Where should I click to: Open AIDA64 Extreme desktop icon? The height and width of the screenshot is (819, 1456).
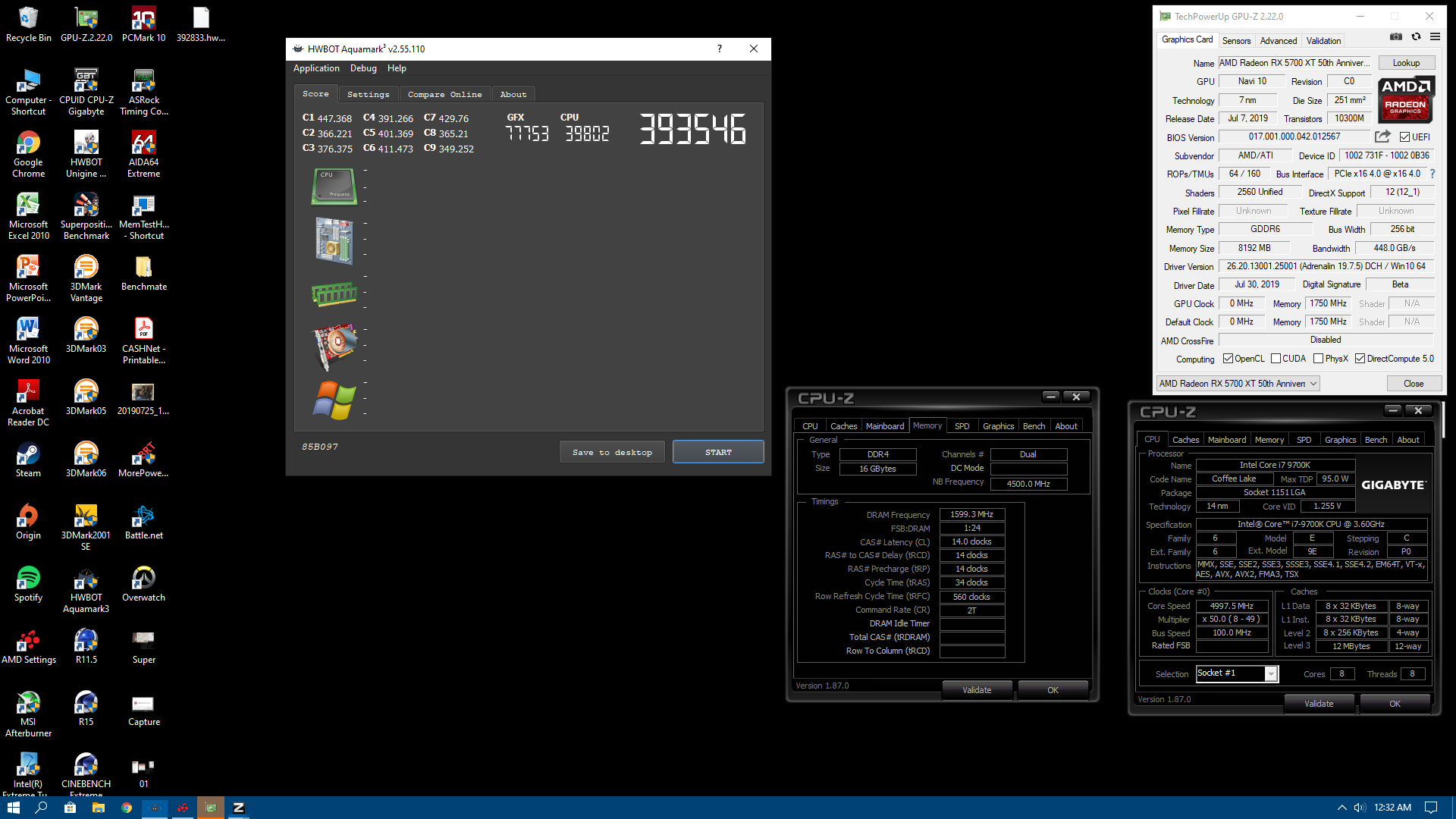(x=144, y=154)
